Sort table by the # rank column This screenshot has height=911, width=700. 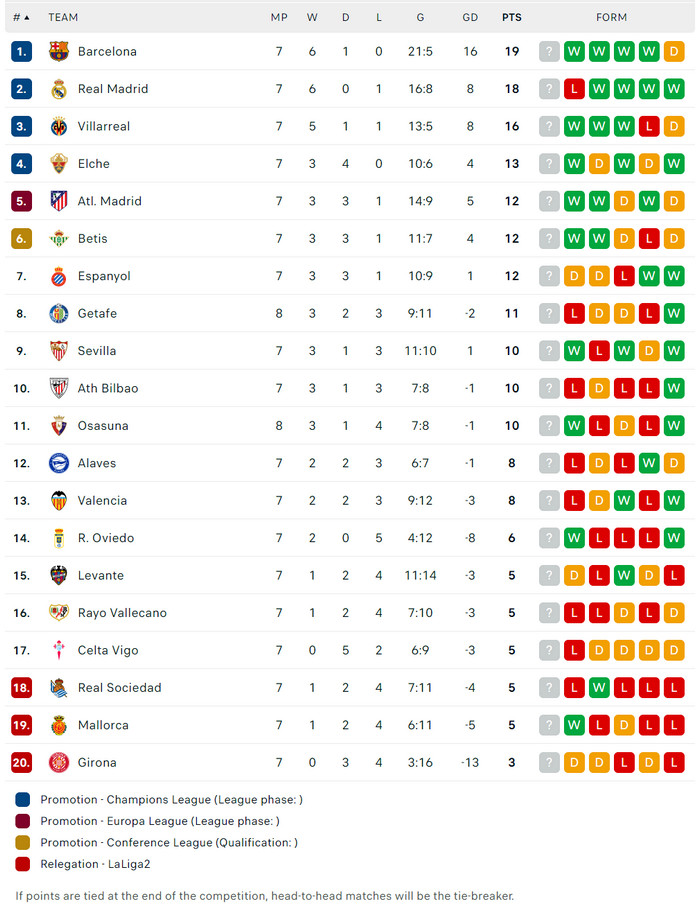[21, 17]
